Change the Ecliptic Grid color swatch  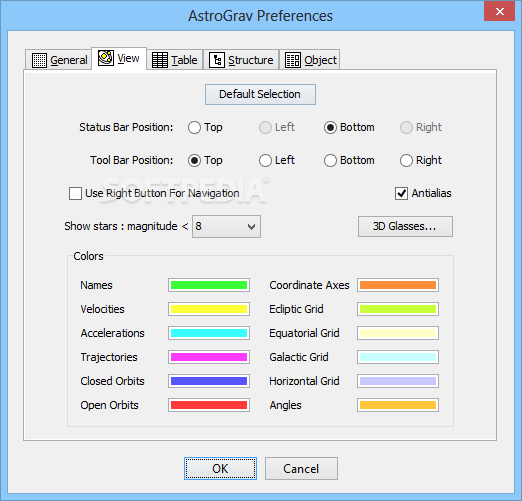398,309
